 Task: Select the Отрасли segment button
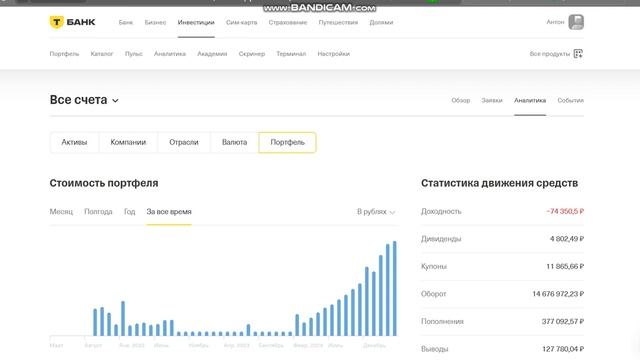pos(184,142)
